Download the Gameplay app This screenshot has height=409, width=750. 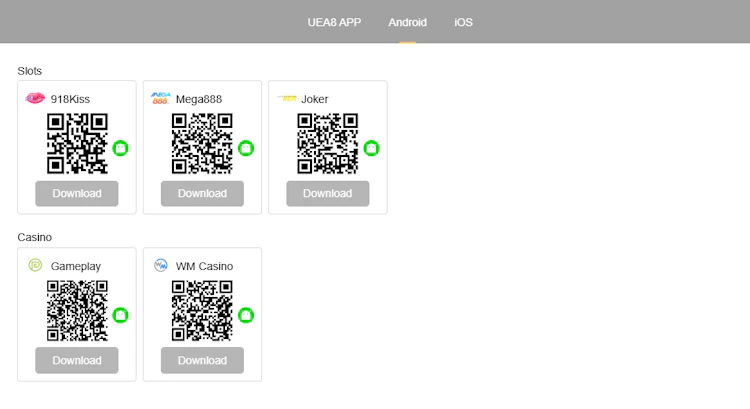point(77,360)
